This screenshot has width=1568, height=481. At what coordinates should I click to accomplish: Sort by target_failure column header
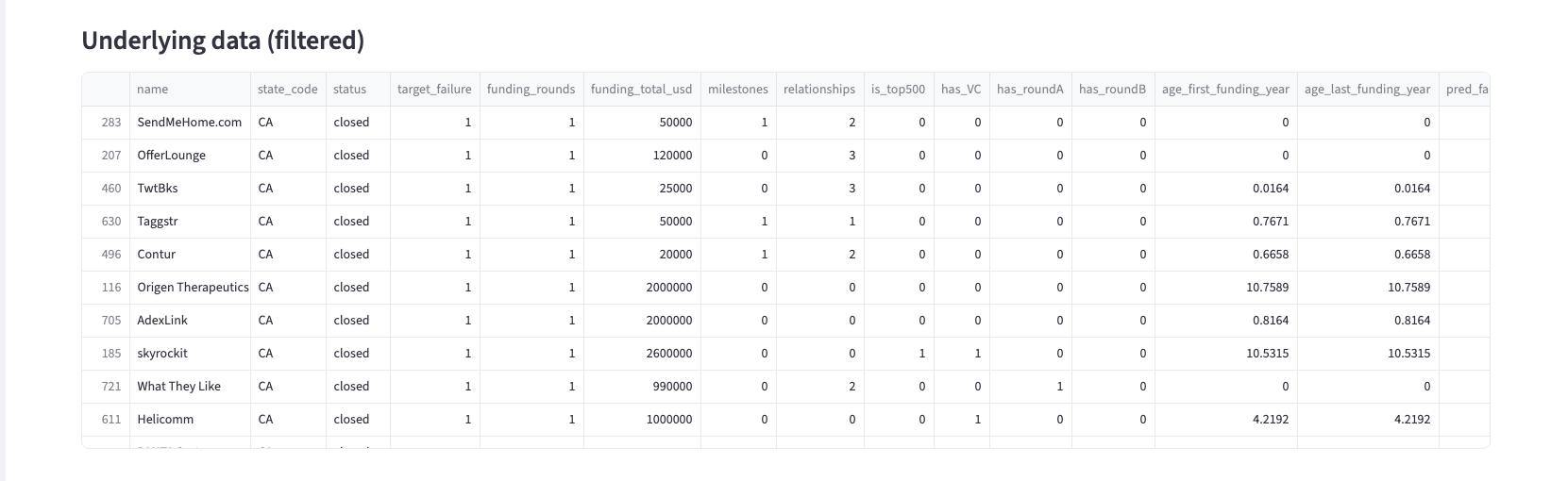(434, 90)
